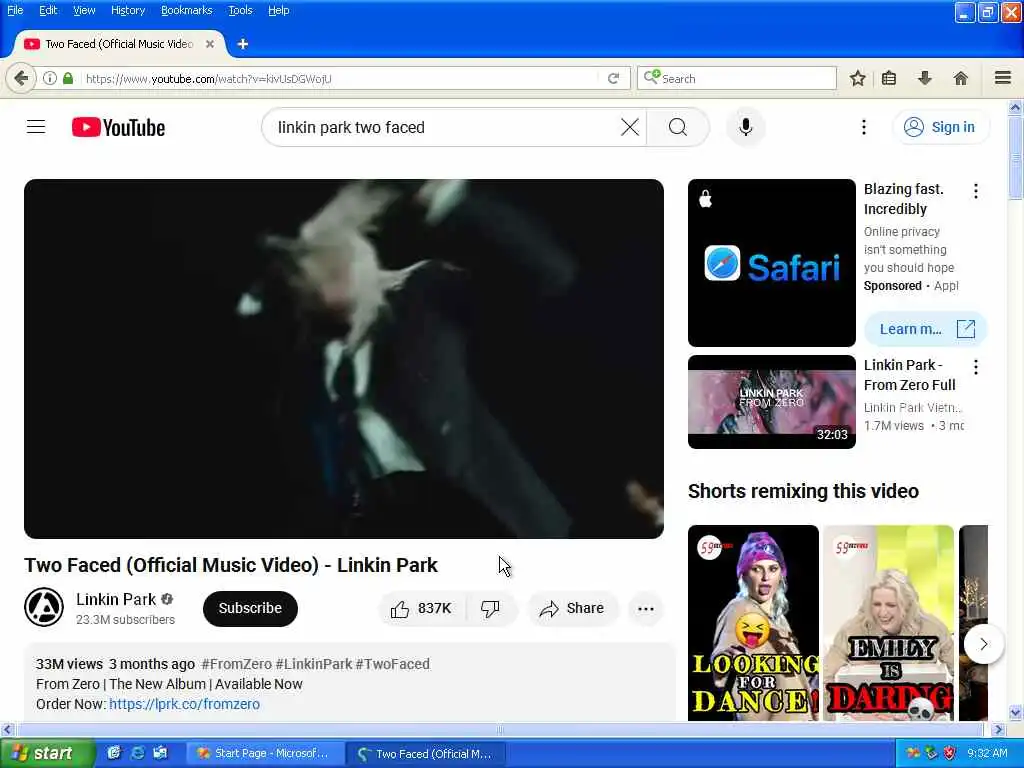Viewport: 1024px width, 768px height.
Task: Click Learn more on the Safari ad
Action: pos(925,329)
